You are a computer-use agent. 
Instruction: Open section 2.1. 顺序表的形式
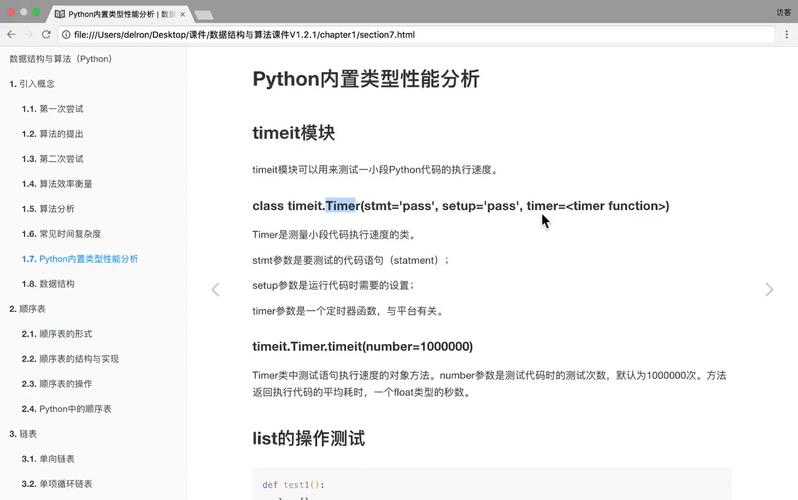click(x=57, y=334)
